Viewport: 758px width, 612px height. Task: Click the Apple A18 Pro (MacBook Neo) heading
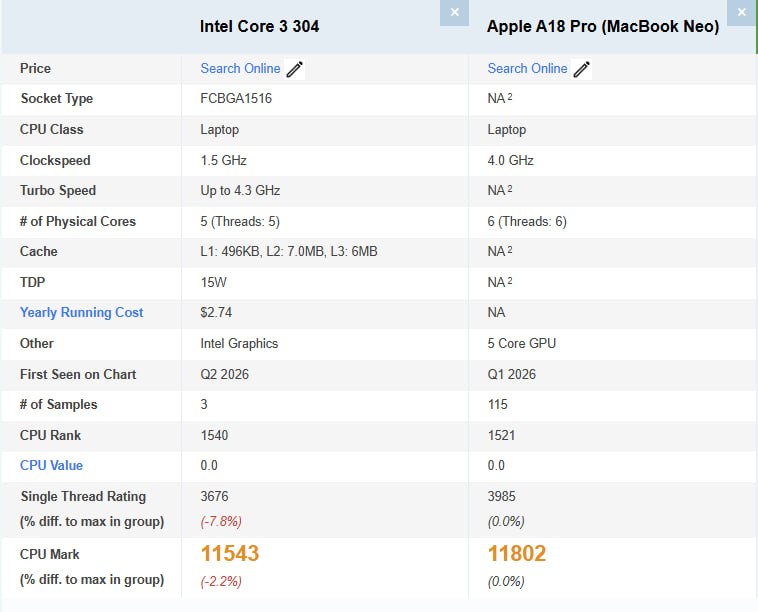coord(603,26)
